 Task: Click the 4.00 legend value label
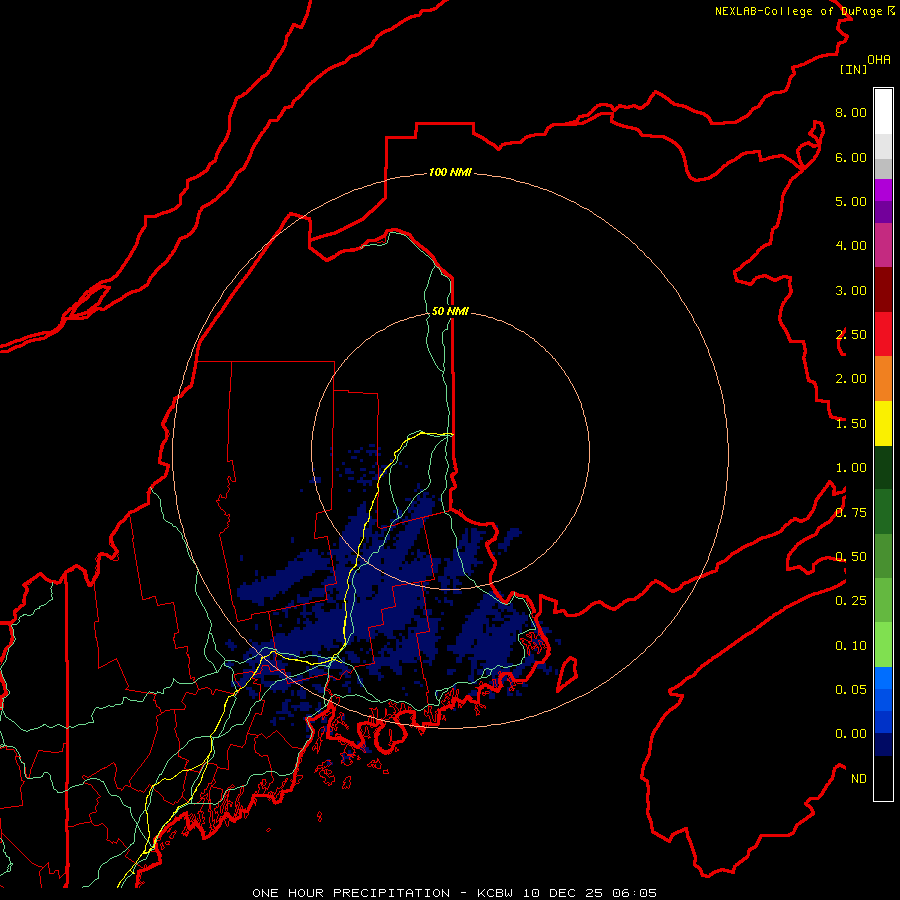pyautogui.click(x=851, y=246)
